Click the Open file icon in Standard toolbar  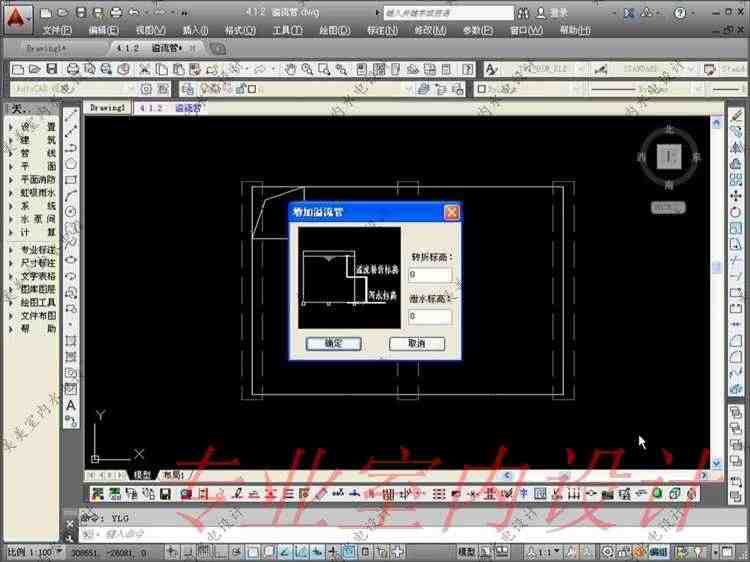click(34, 69)
